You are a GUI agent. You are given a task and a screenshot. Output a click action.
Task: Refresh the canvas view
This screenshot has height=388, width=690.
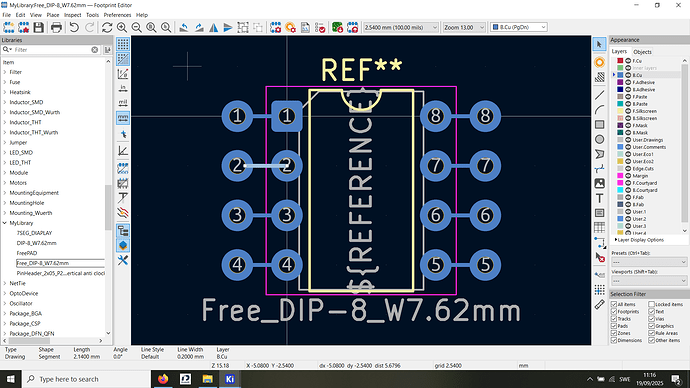tap(106, 27)
